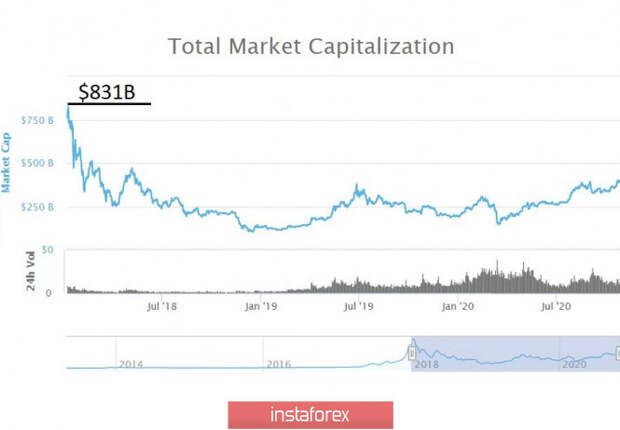620x430 pixels.
Task: Click the Market Cap vertical axis title
Action: pyautogui.click(x=6, y=163)
